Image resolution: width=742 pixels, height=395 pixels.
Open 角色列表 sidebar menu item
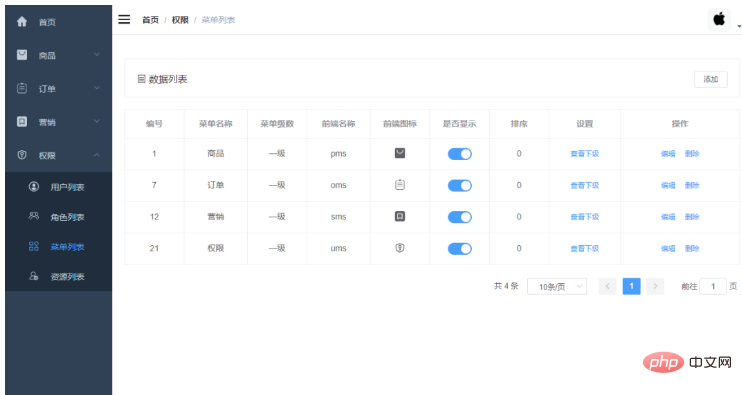pyautogui.click(x=58, y=217)
